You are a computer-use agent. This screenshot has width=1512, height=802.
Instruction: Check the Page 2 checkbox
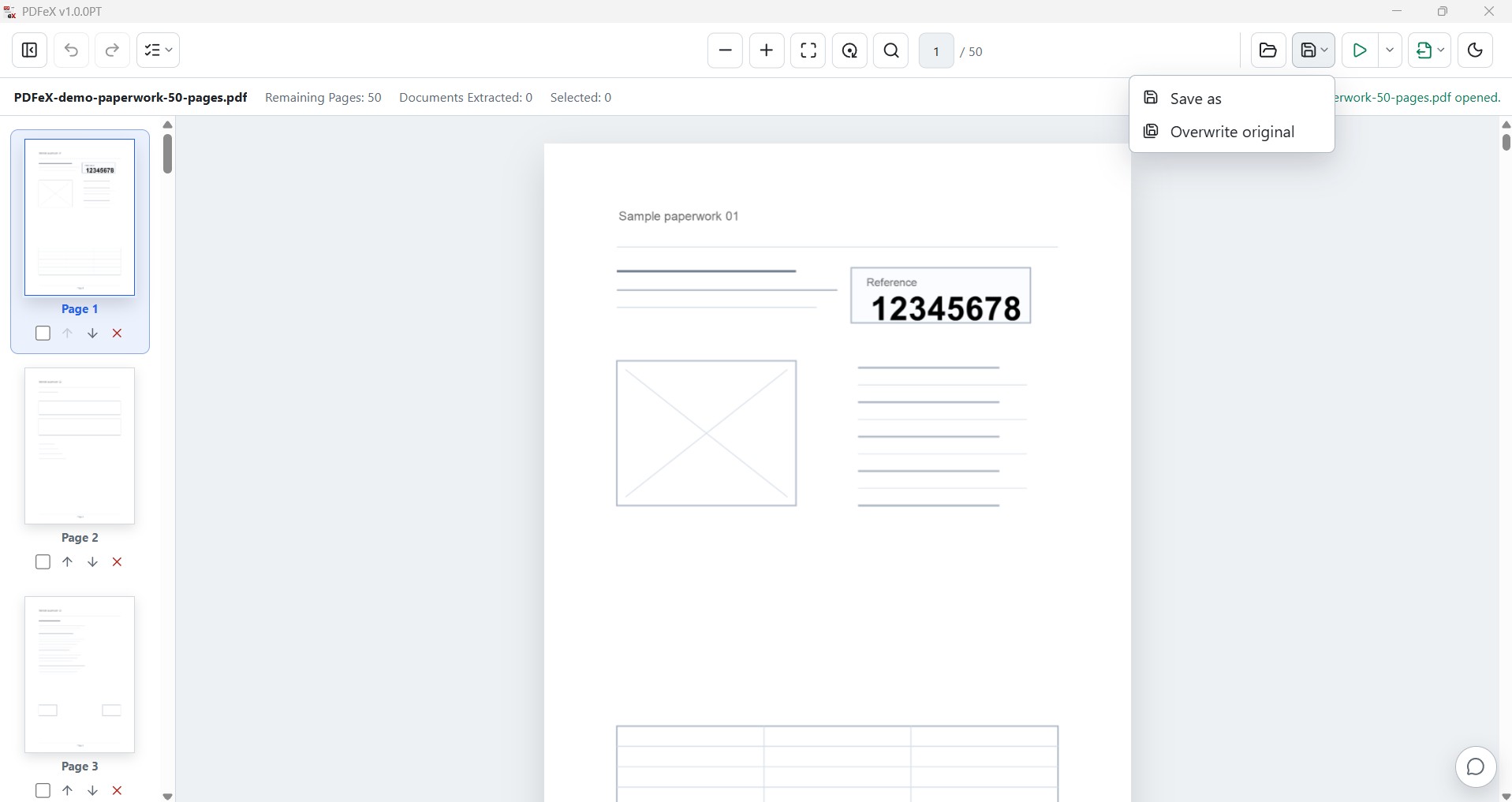tap(43, 562)
